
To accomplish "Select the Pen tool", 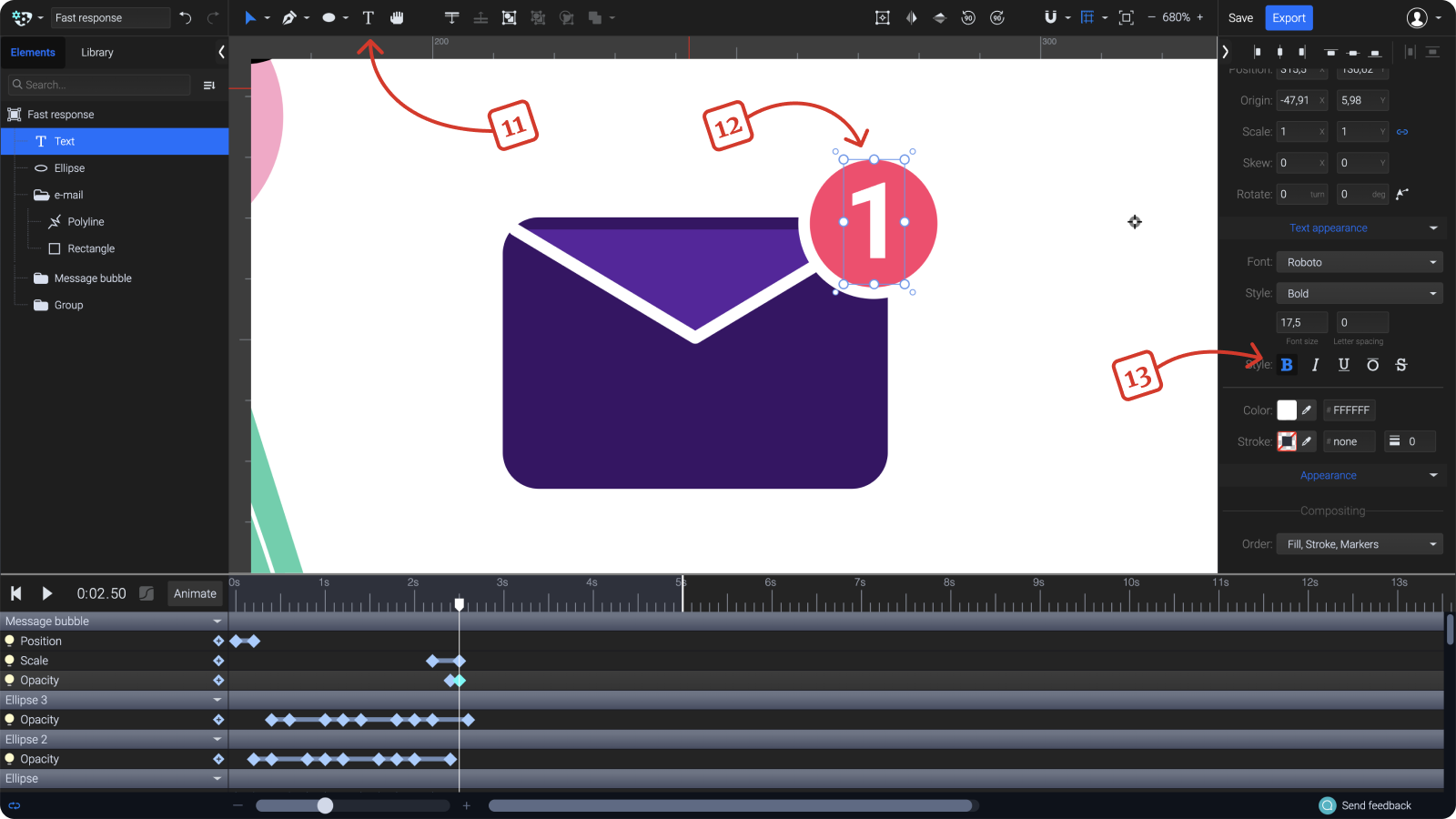I will tap(289, 17).
